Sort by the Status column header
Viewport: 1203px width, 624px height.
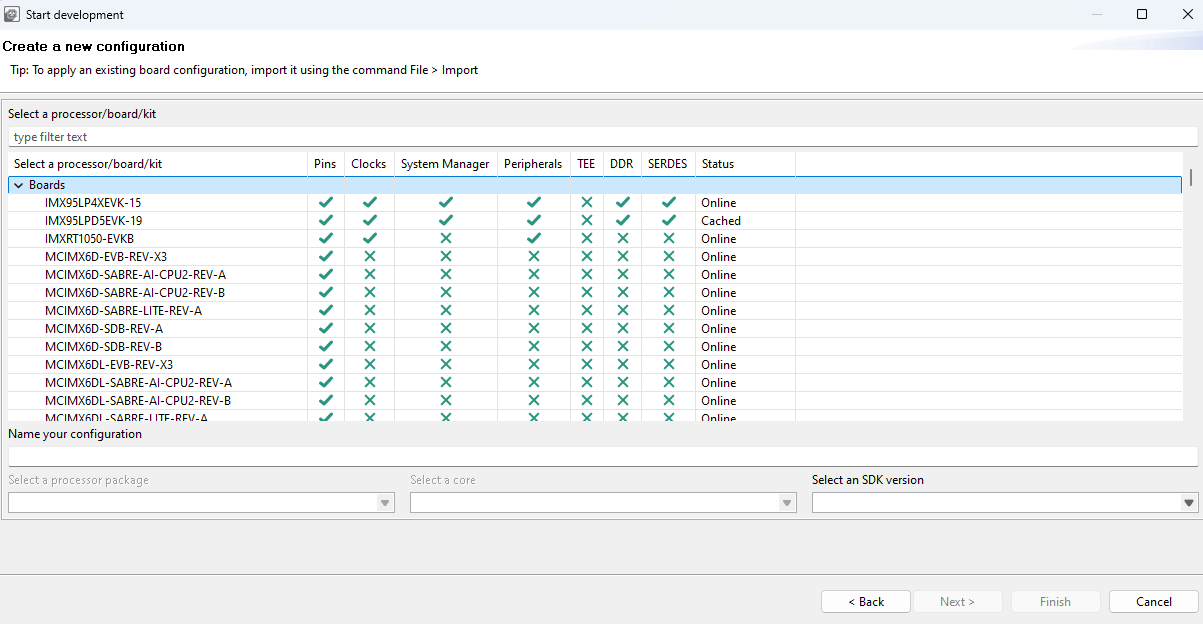point(718,164)
